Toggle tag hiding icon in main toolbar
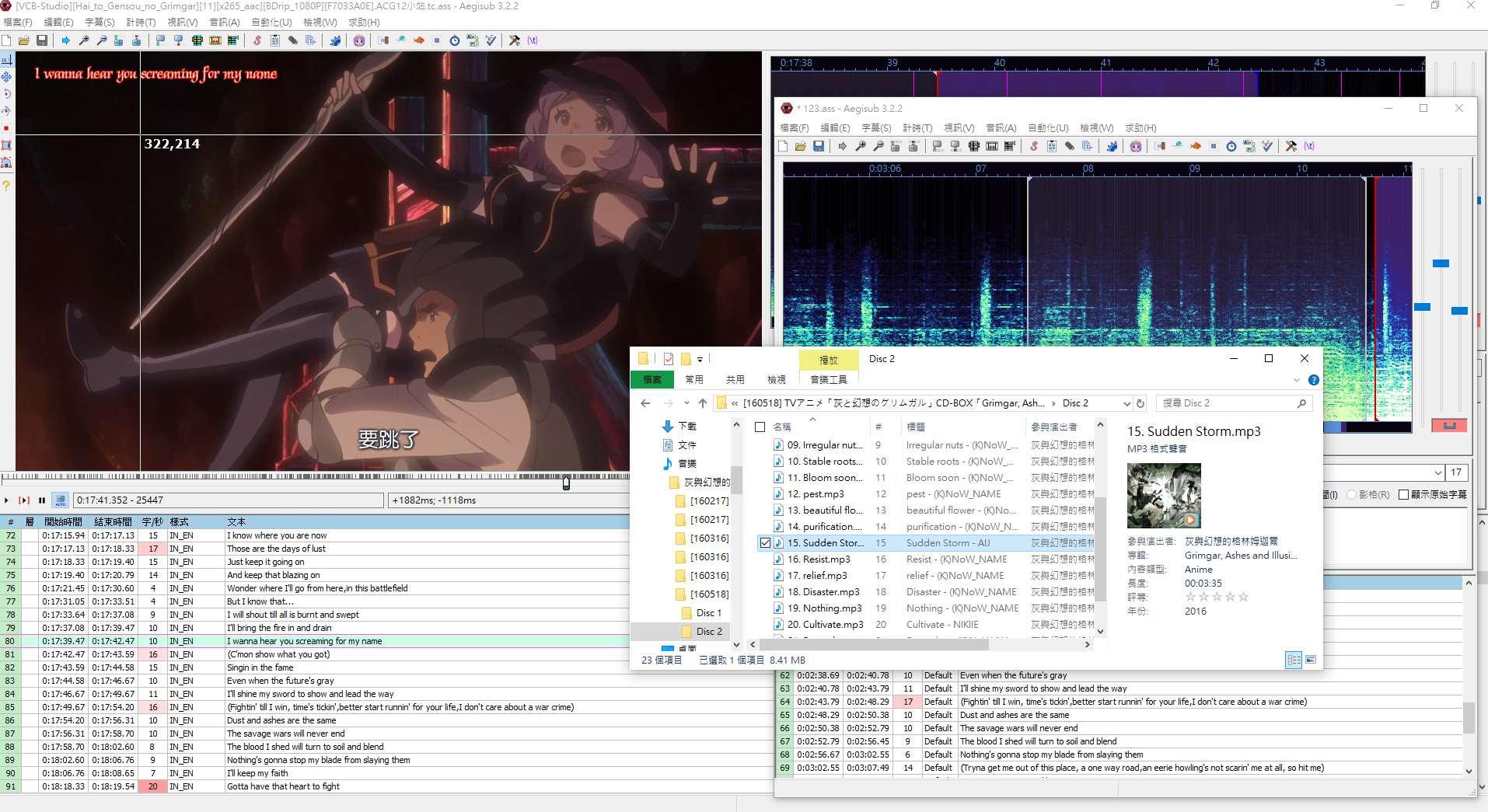1488x812 pixels. click(x=533, y=40)
